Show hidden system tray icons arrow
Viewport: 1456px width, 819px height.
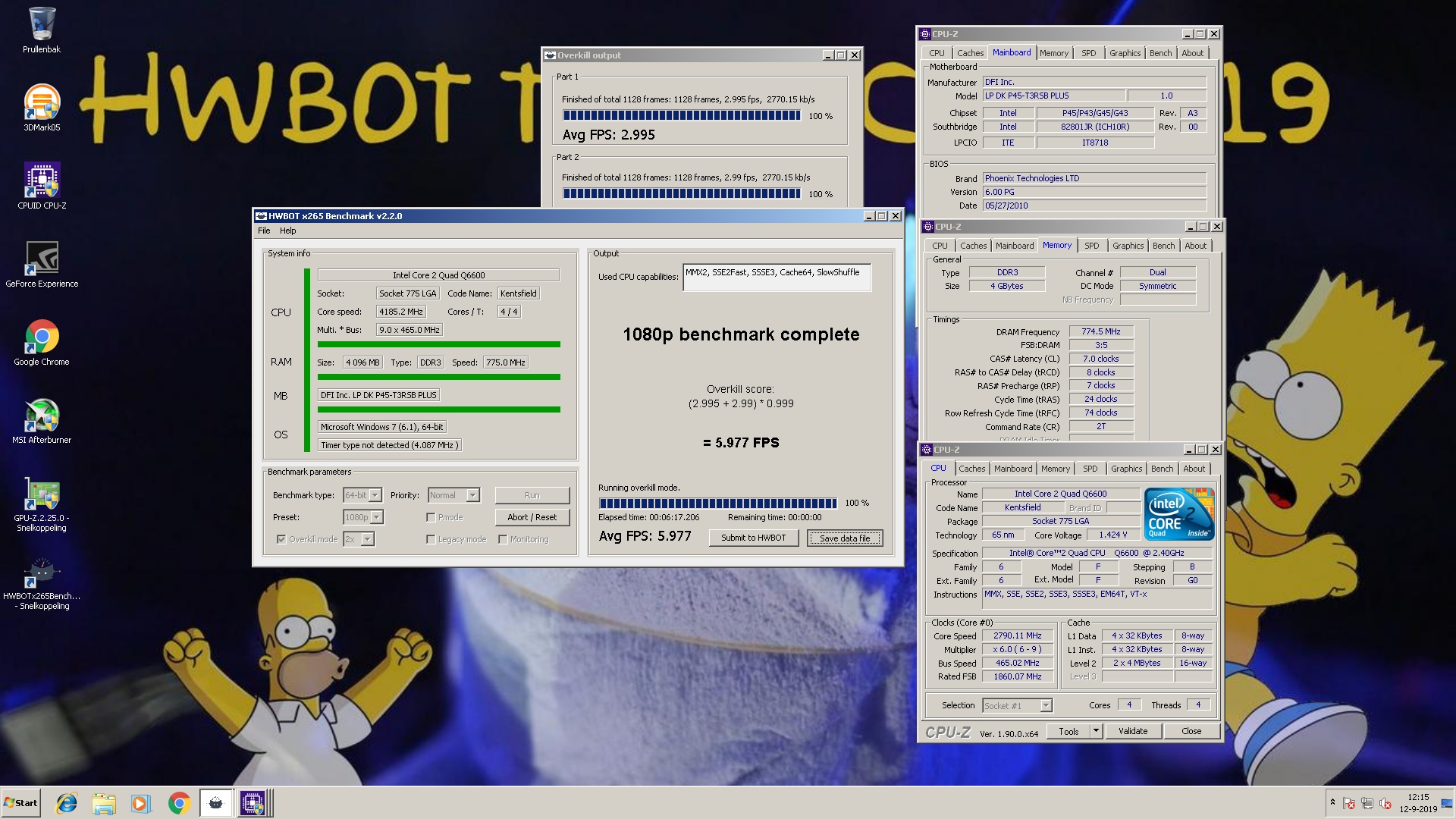pyautogui.click(x=1332, y=802)
